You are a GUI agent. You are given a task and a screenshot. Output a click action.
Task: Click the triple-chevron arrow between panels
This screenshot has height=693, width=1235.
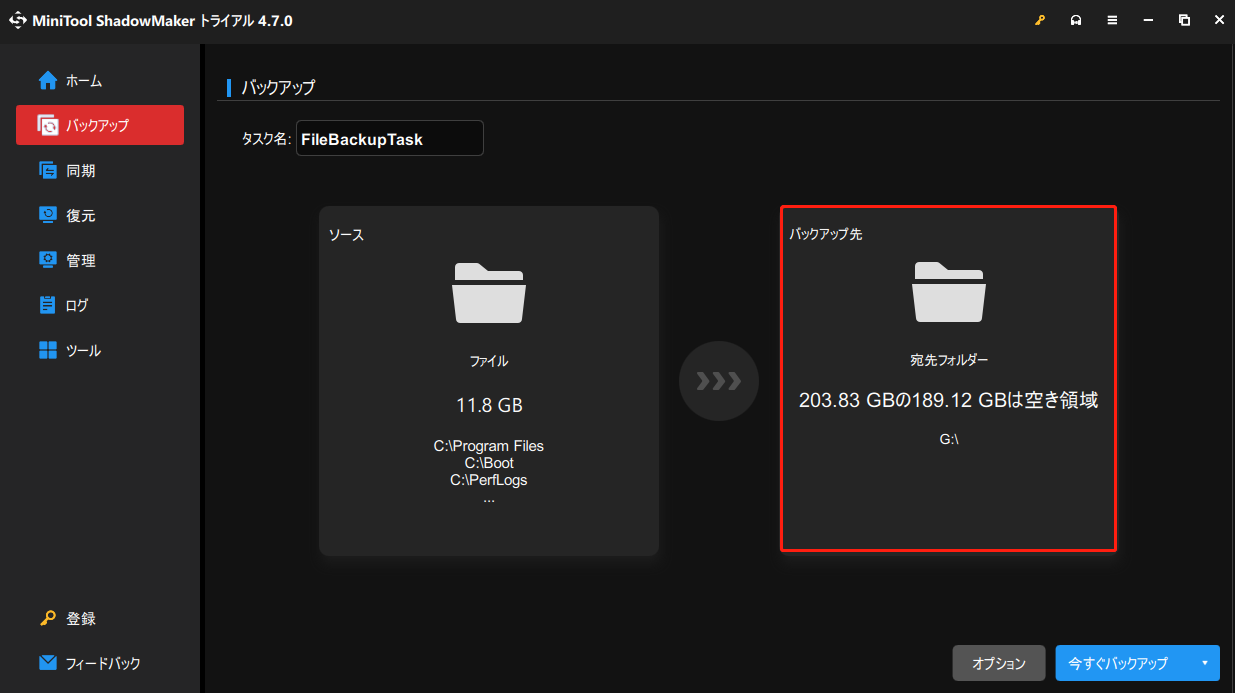[x=719, y=381]
